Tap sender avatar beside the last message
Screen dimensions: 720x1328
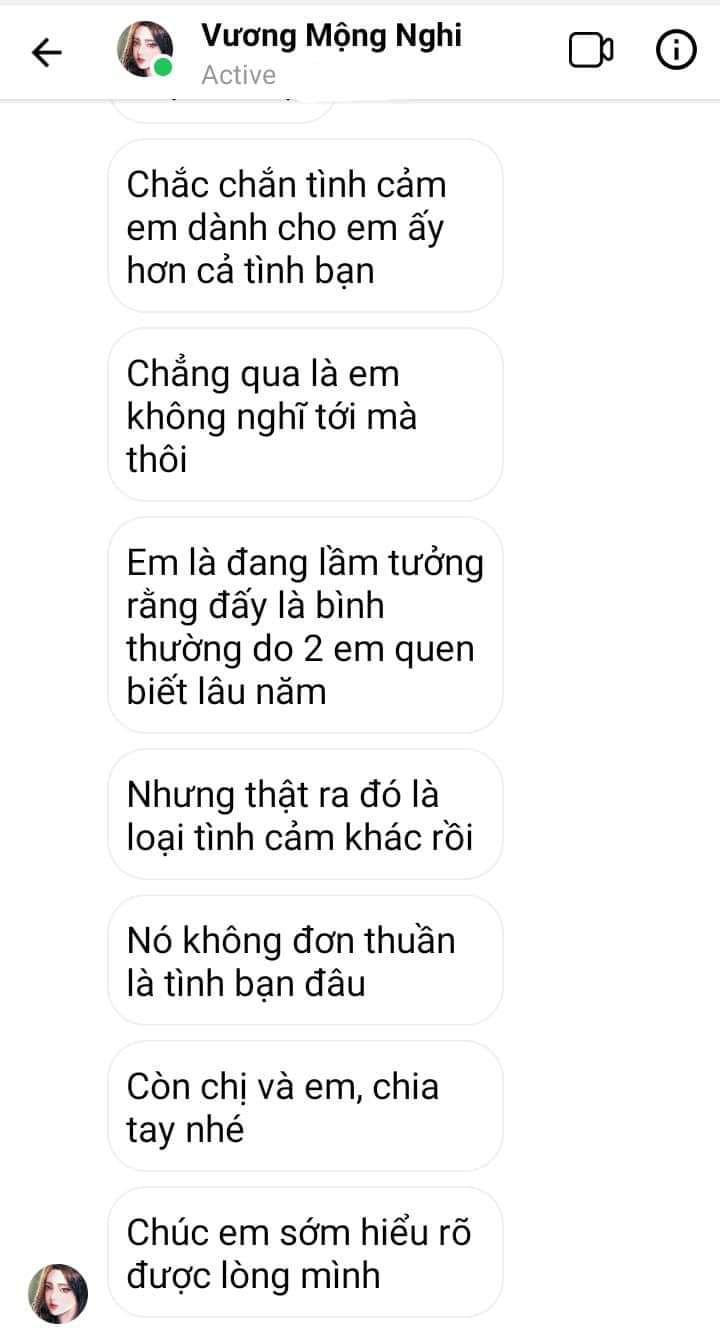point(58,1293)
